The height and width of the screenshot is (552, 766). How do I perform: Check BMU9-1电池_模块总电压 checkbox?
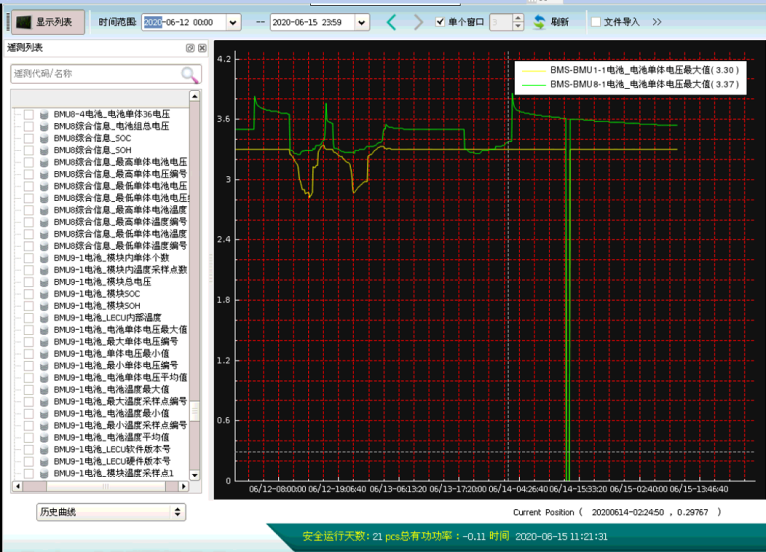(x=29, y=282)
